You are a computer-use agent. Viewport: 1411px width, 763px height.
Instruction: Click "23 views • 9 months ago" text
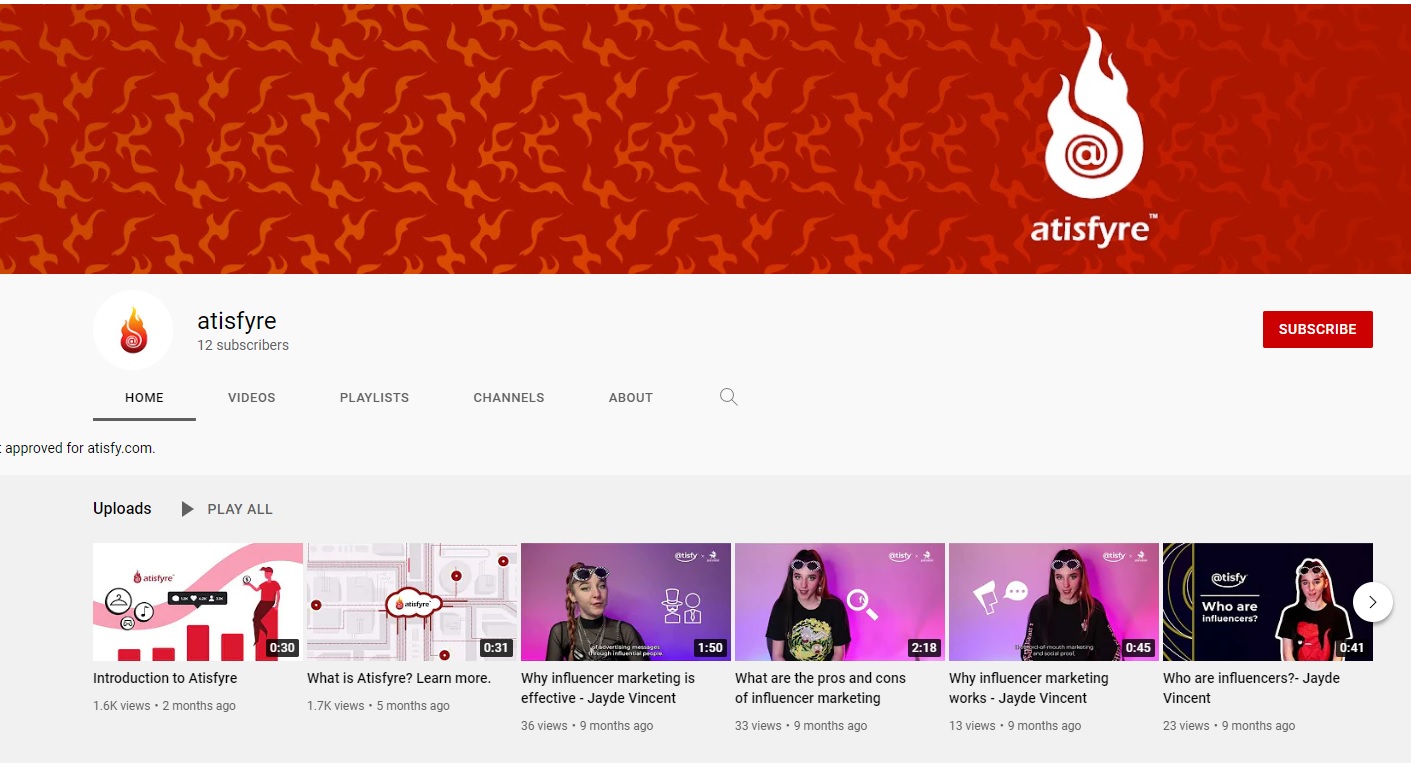pos(1229,725)
